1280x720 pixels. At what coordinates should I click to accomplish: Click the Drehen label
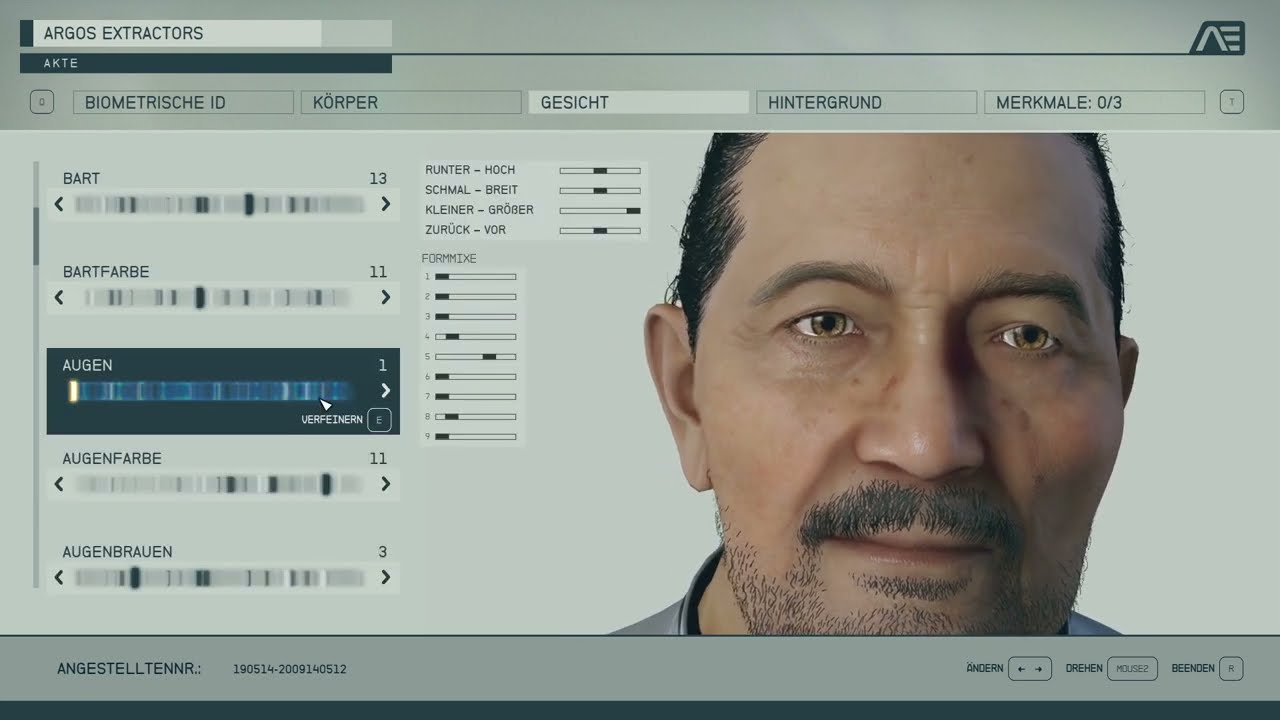(x=1084, y=668)
